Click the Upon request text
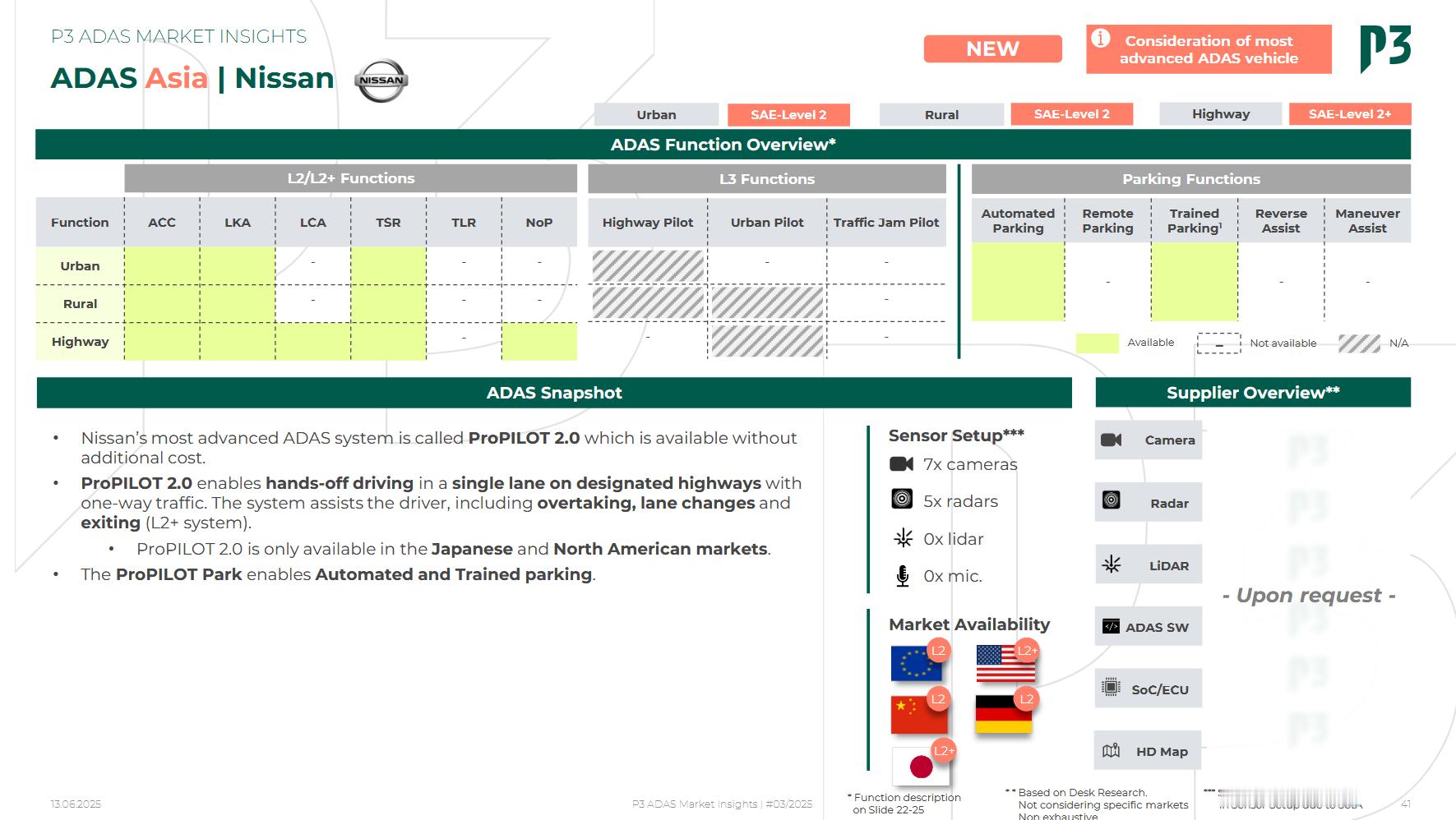The height and width of the screenshot is (820, 1456). [1309, 595]
